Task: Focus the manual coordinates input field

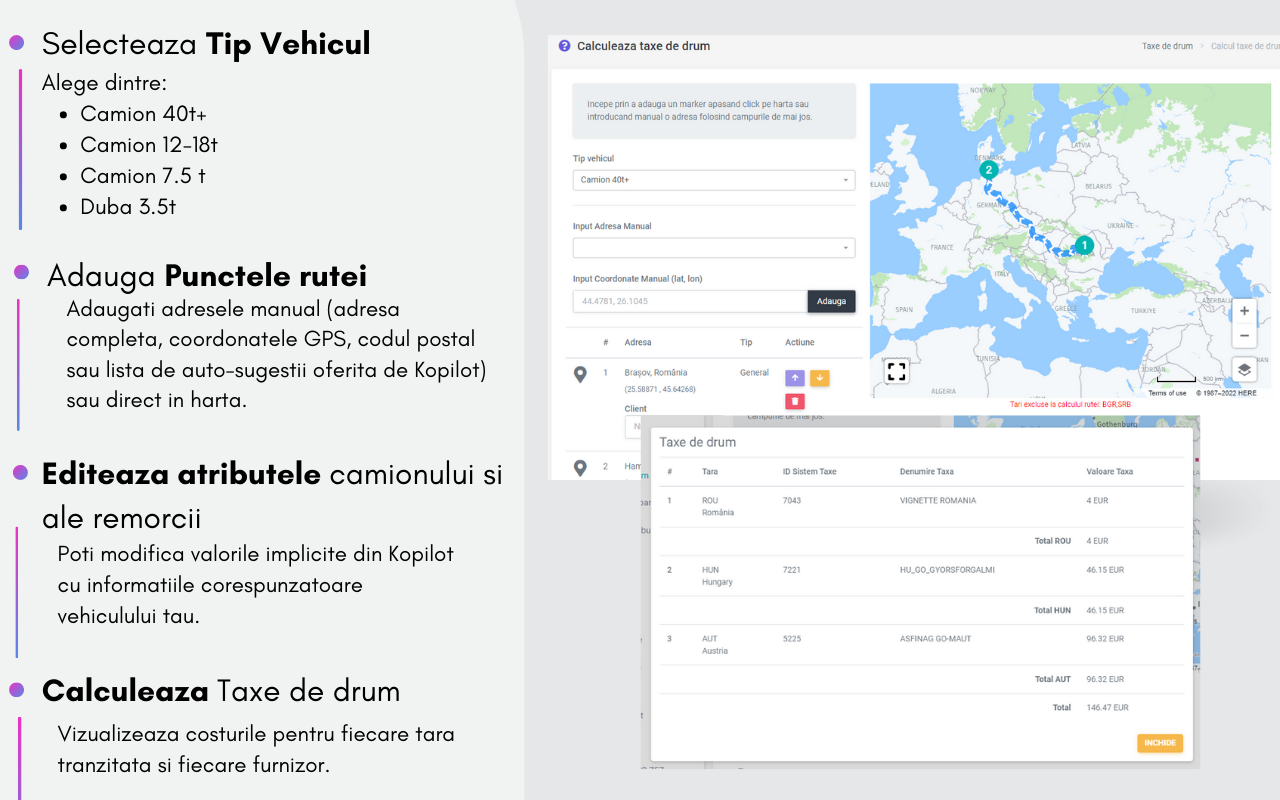Action: [x=690, y=301]
